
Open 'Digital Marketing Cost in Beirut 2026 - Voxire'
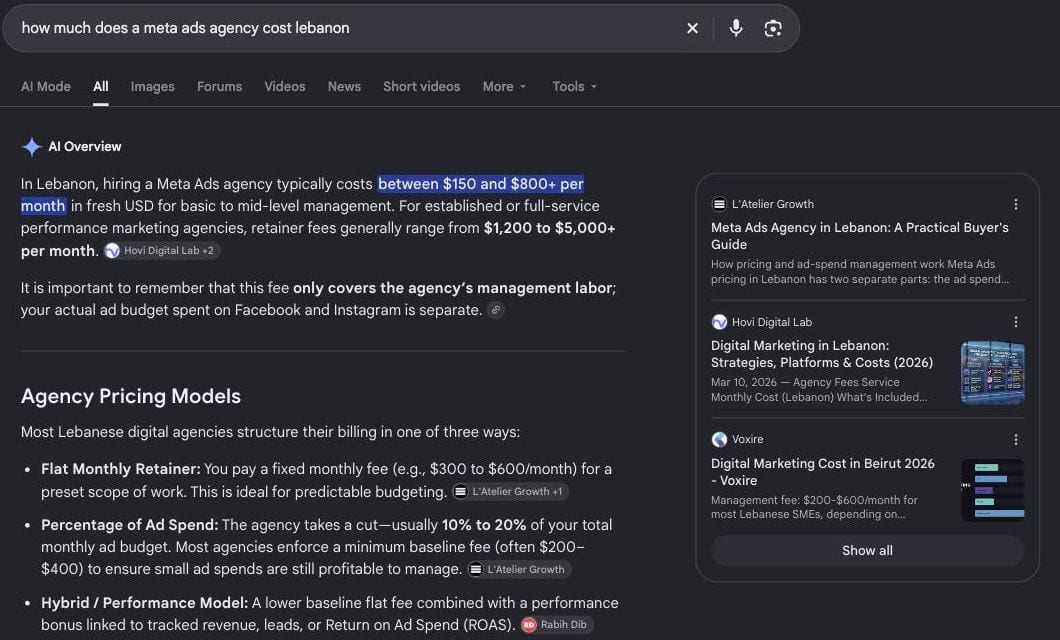pos(823,472)
